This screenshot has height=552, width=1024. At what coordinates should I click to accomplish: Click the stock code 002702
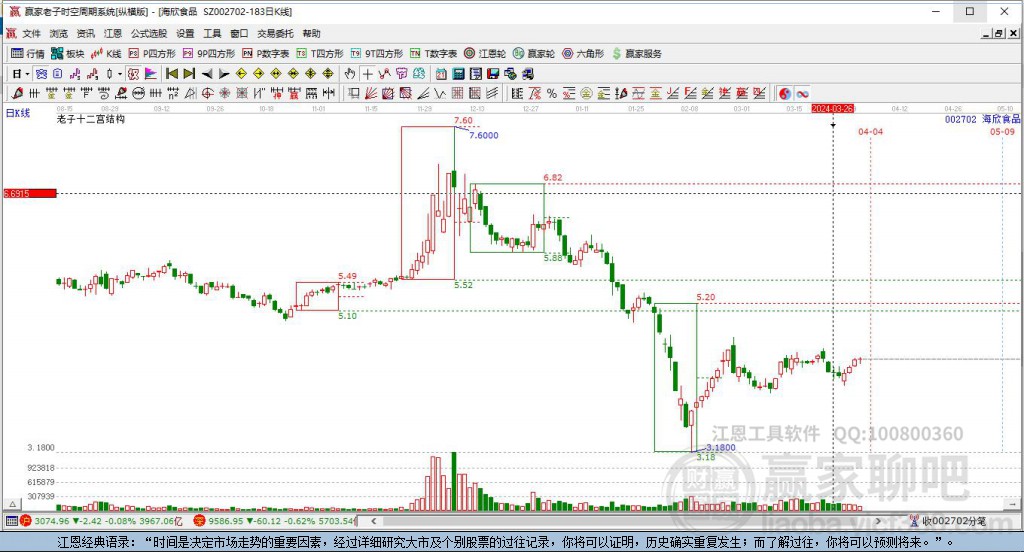point(960,120)
